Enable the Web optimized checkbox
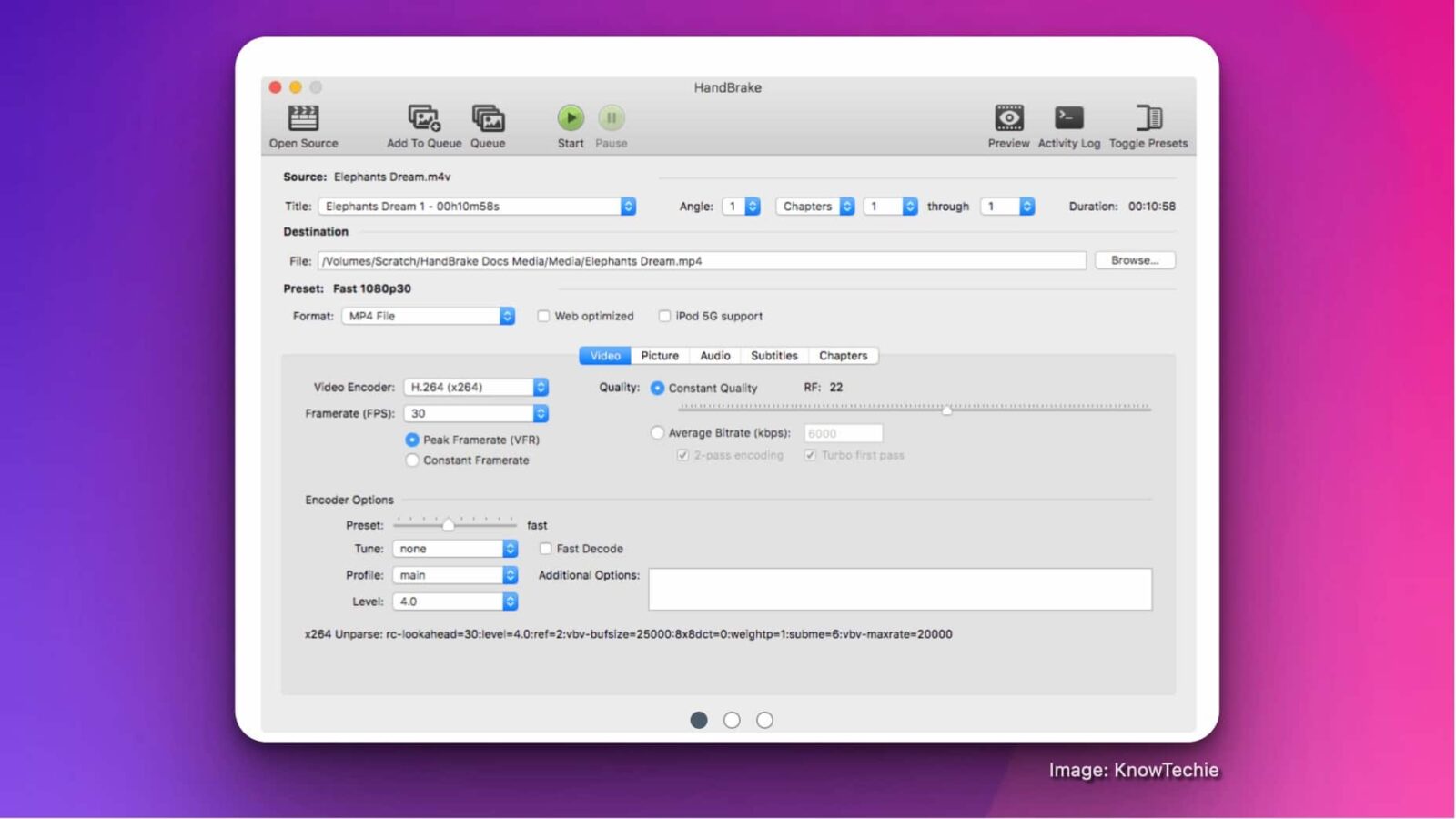Viewport: 1456px width, 819px height. point(543,316)
